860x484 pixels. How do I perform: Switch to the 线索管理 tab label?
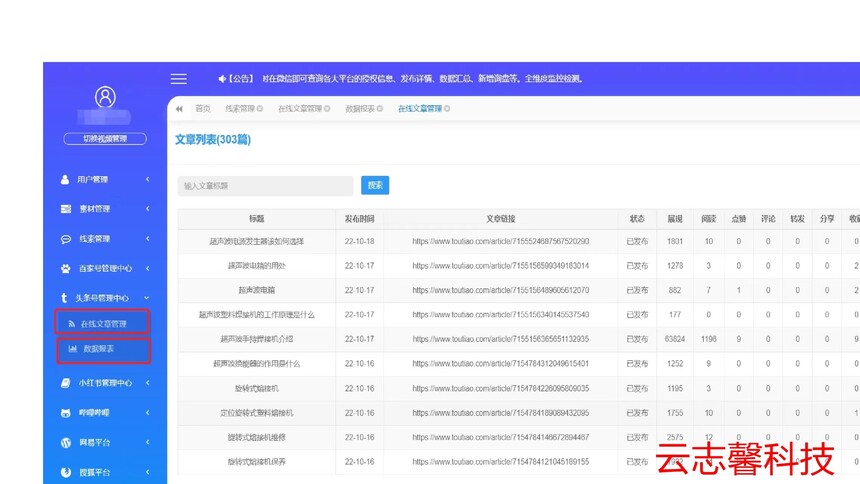(240, 109)
